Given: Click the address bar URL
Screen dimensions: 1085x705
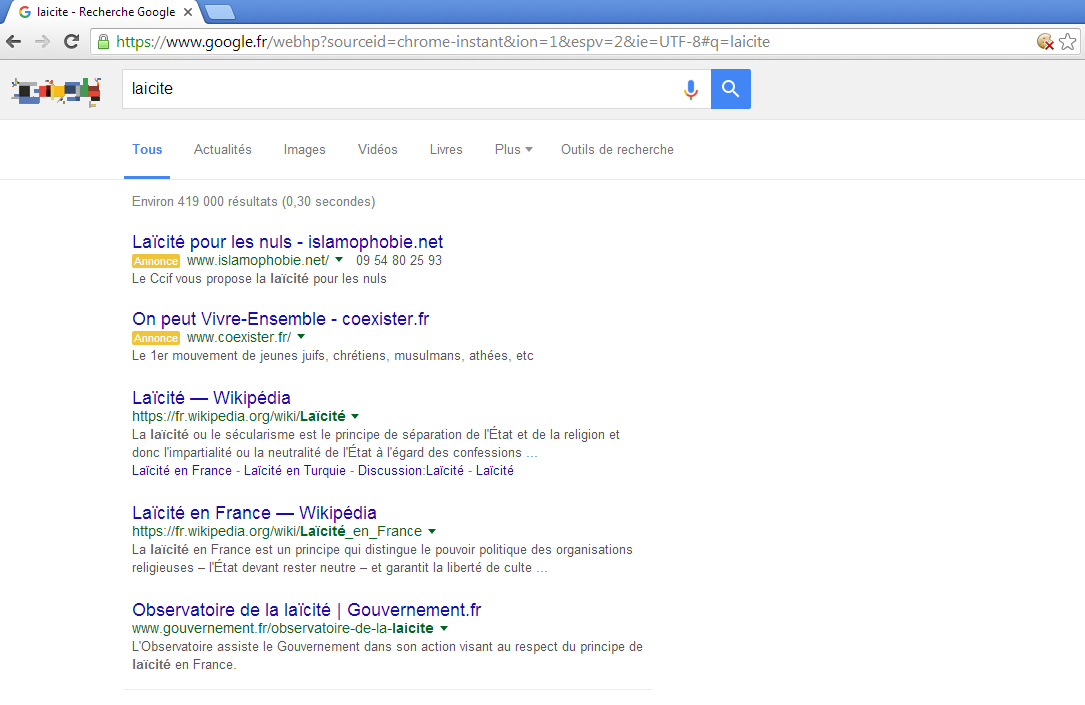Looking at the screenshot, I should (x=443, y=42).
